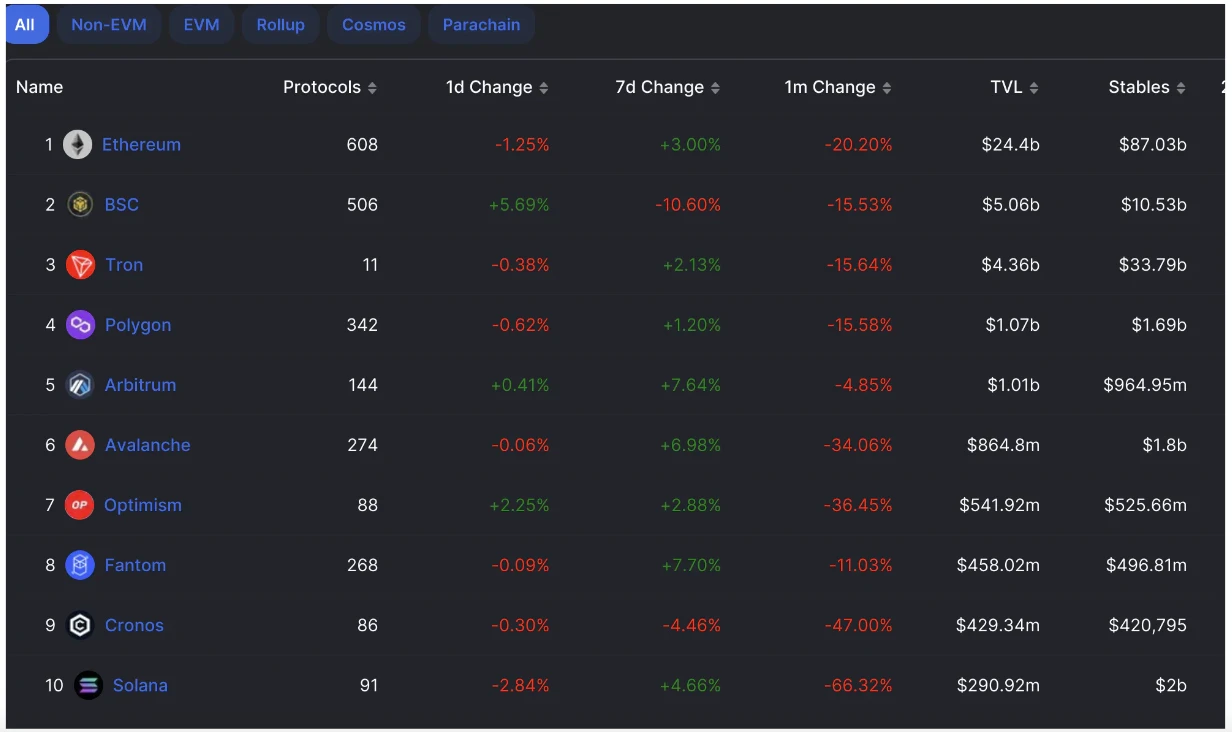Sort by 1m Change using its arrows

click(887, 88)
